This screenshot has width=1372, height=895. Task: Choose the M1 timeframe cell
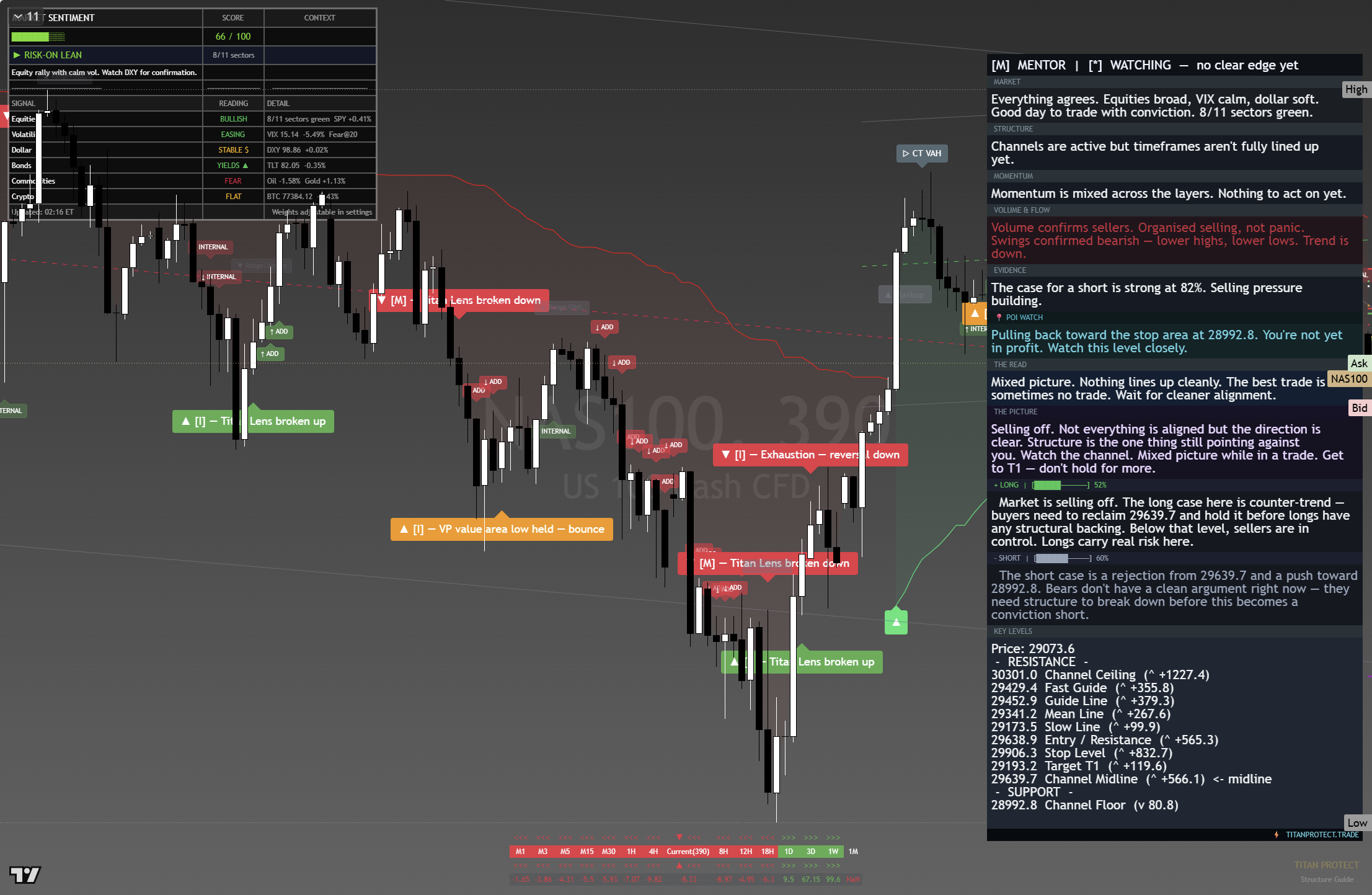520,852
